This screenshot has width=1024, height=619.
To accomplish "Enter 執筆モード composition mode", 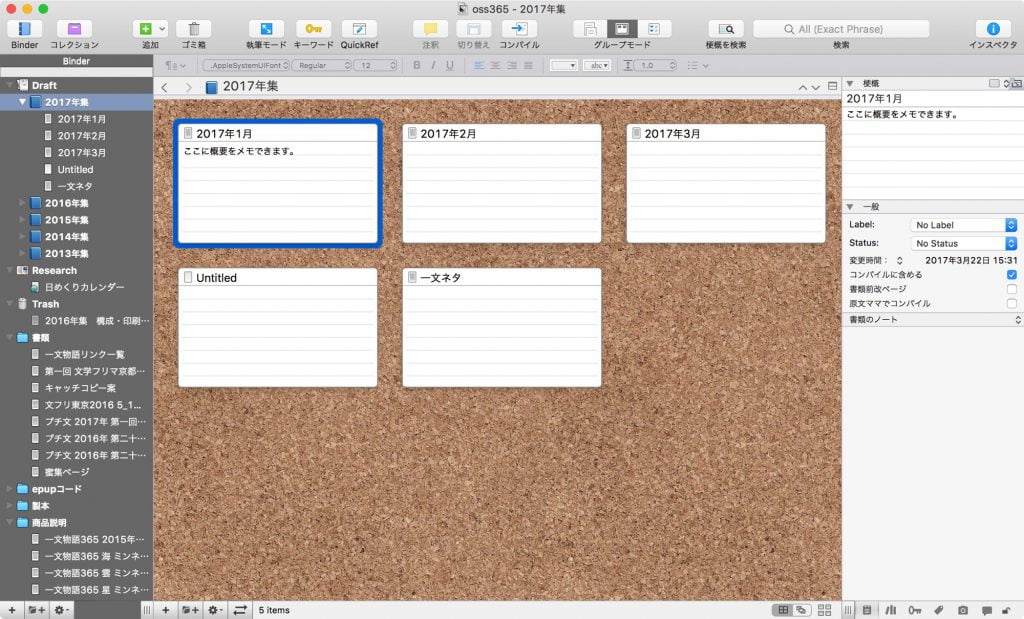I will pyautogui.click(x=266, y=29).
